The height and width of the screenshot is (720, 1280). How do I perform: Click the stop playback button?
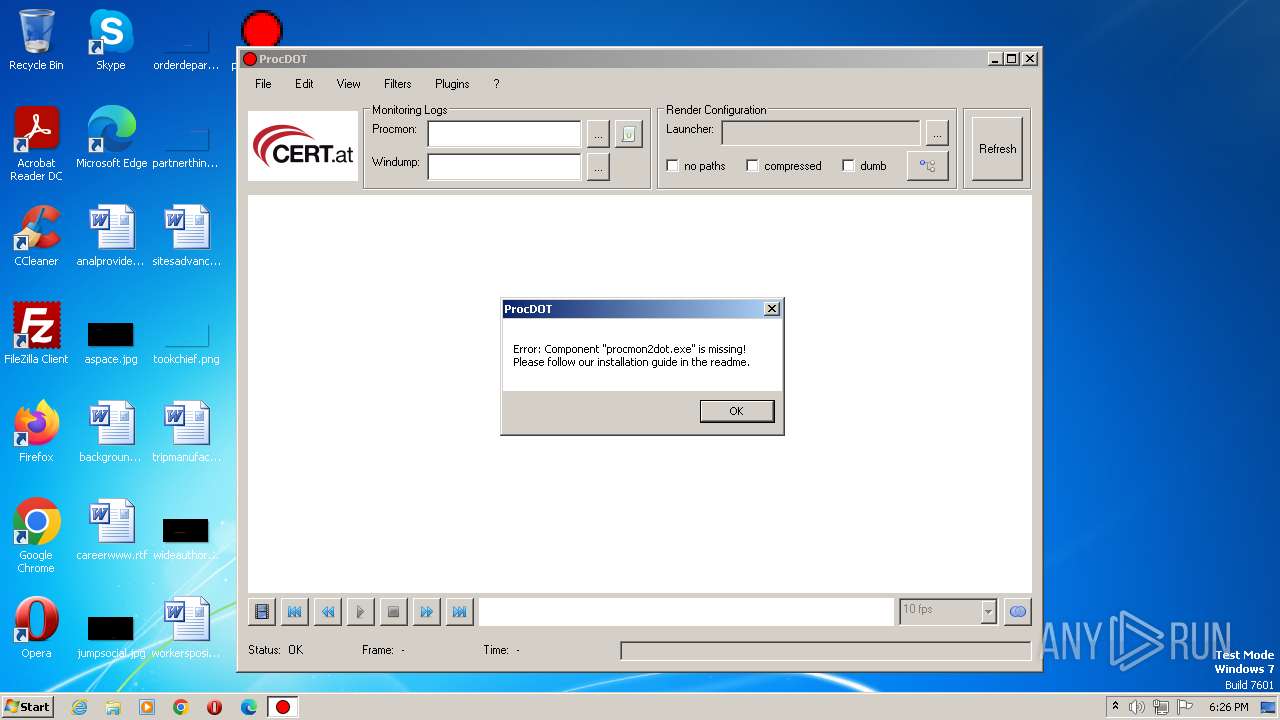394,611
